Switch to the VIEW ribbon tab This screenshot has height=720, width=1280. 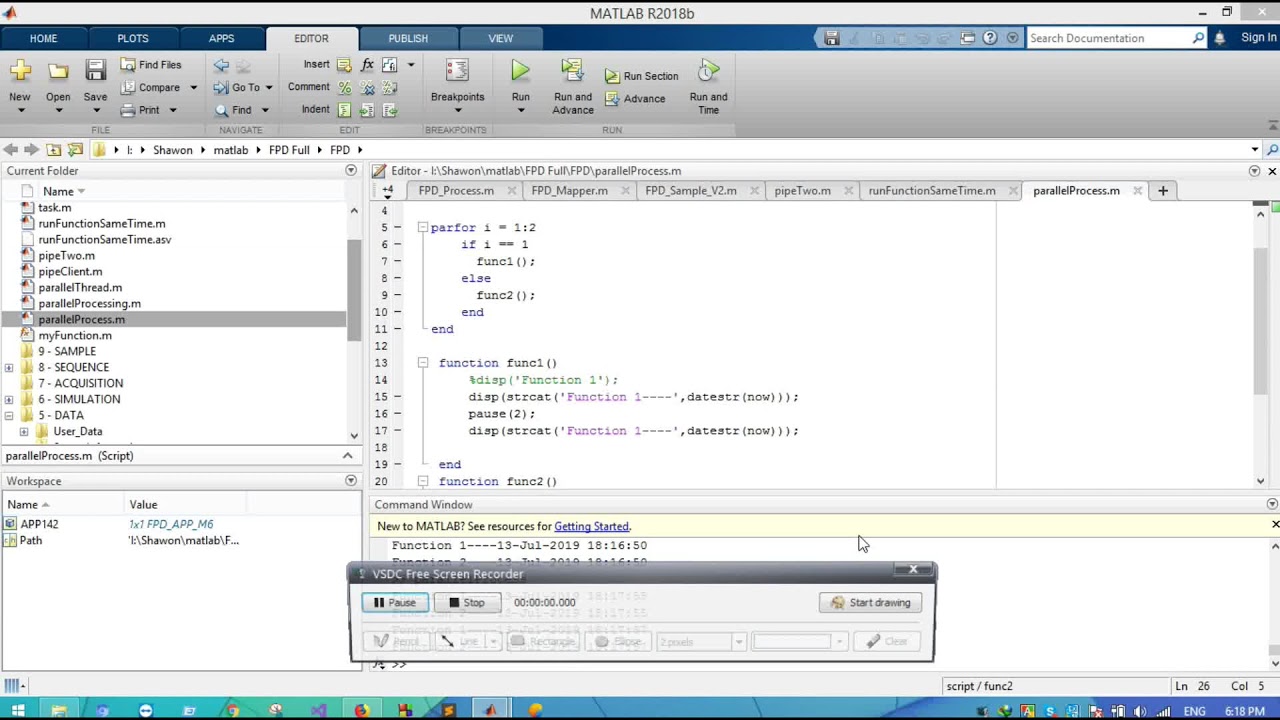(x=501, y=38)
